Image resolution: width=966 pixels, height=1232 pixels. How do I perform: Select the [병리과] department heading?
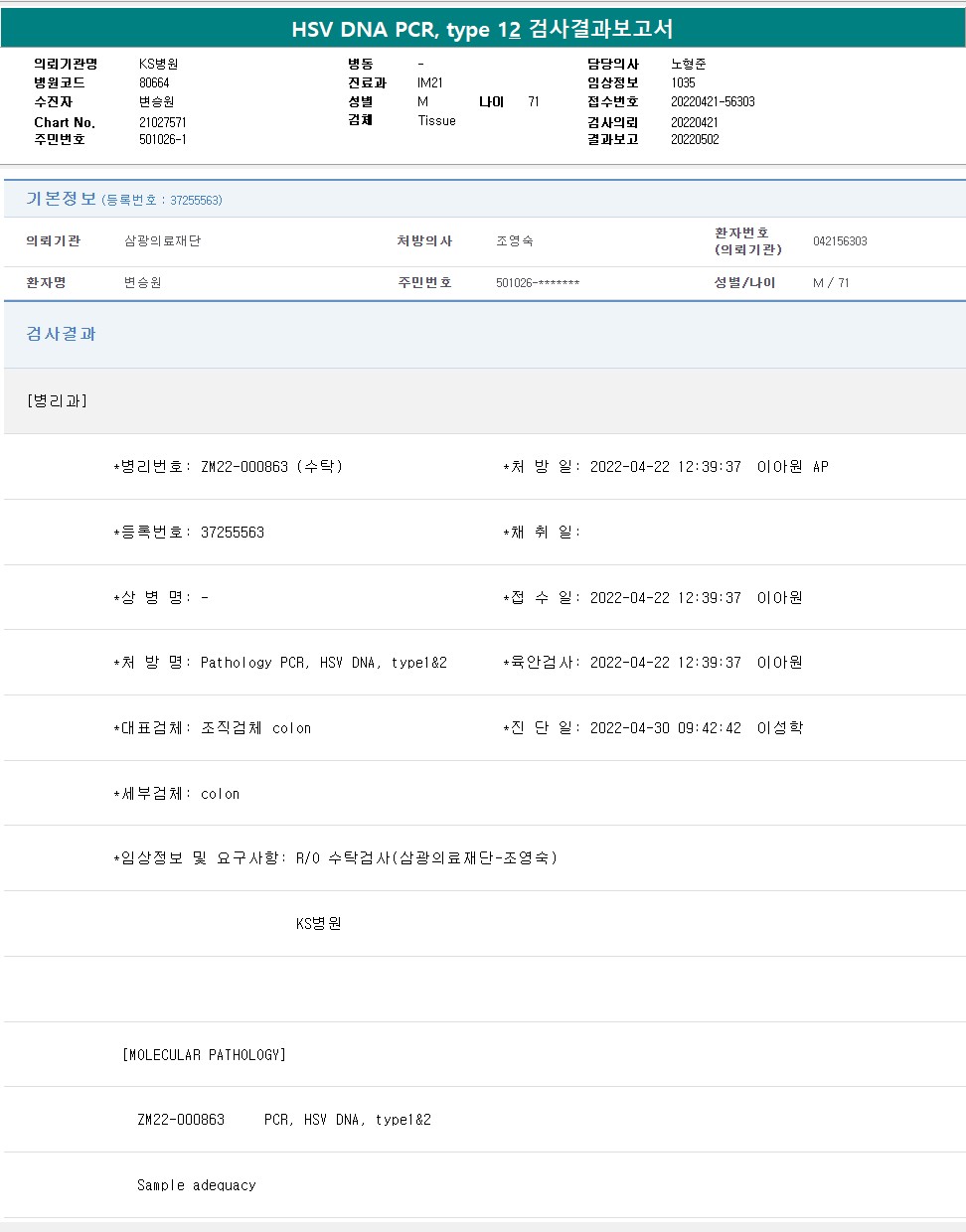(x=57, y=400)
